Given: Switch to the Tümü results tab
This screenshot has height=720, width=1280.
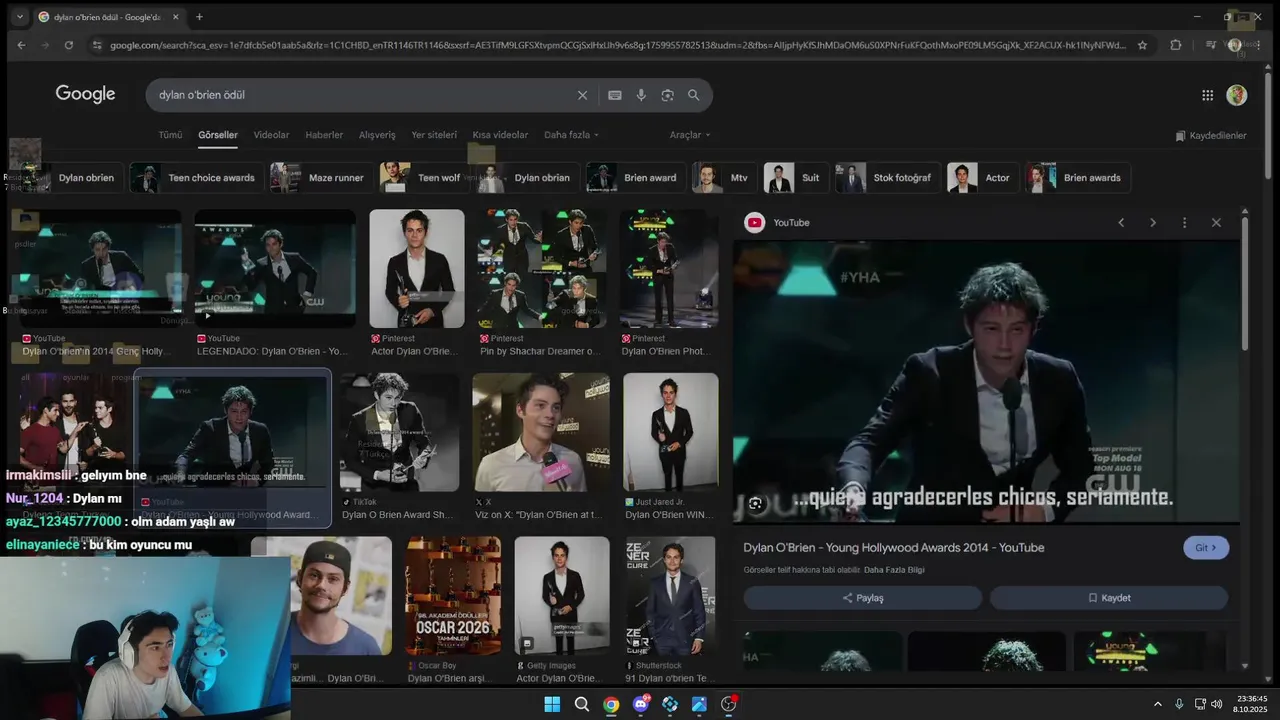Looking at the screenshot, I should click(170, 135).
